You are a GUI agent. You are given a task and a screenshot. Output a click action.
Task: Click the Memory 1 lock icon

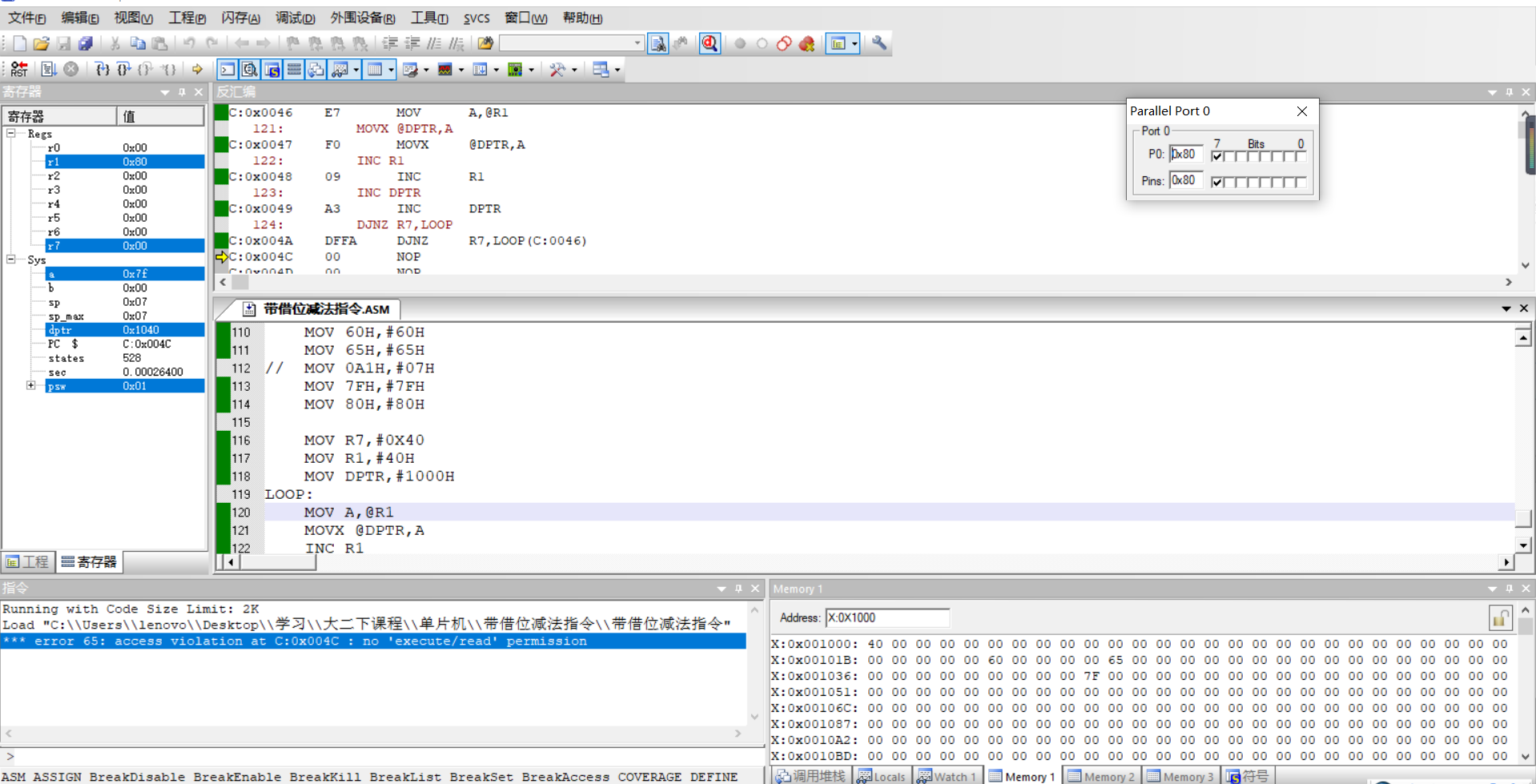coord(1500,617)
